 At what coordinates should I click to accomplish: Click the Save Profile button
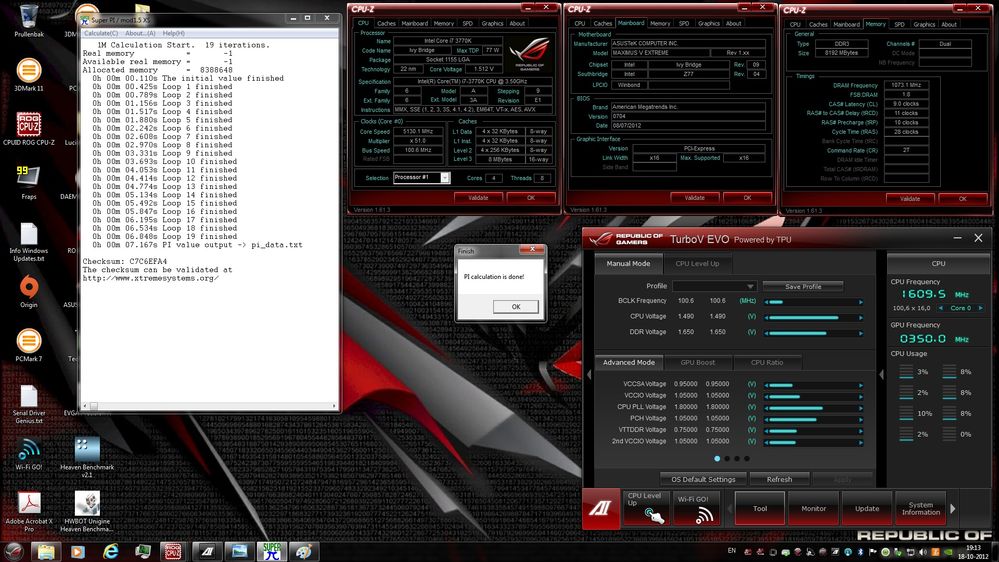pyautogui.click(x=803, y=286)
